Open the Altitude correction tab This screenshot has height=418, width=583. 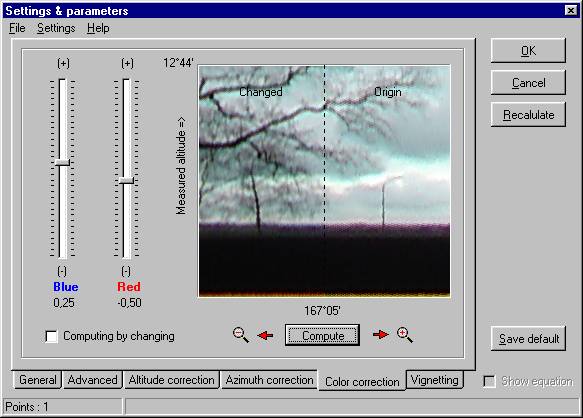(x=171, y=380)
